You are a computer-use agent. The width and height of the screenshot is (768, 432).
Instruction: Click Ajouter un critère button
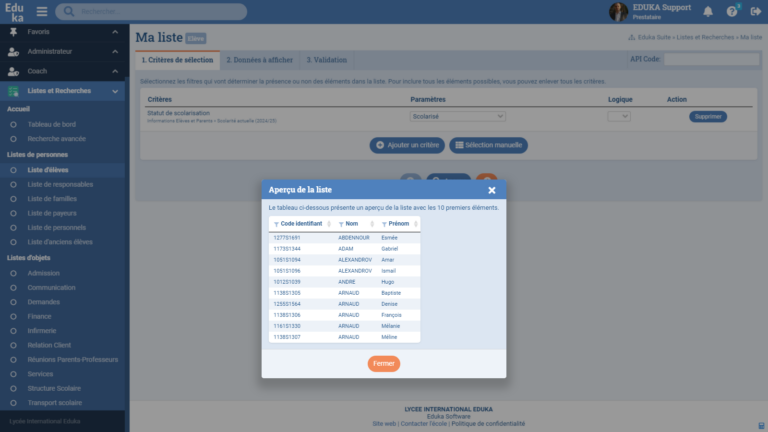click(x=407, y=145)
